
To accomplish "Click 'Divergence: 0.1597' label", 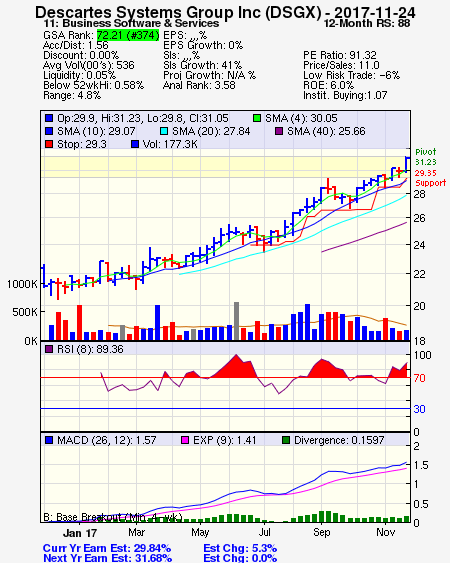I will pyautogui.click(x=339, y=440).
